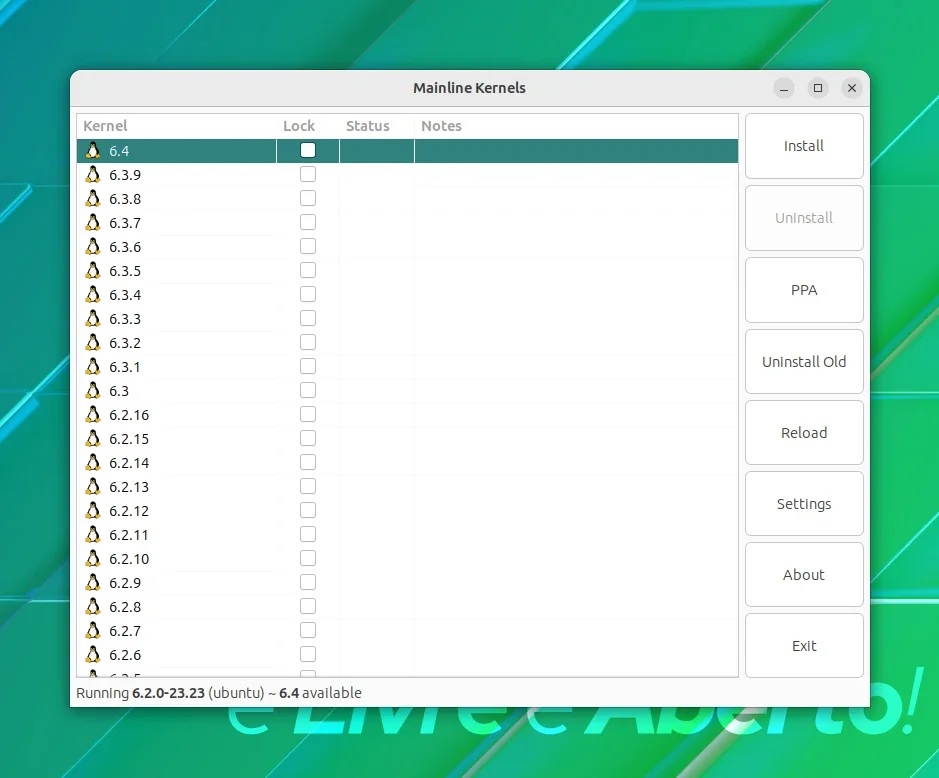Toggle lock checkbox for kernel 6.2.16
939x778 pixels.
(x=308, y=413)
